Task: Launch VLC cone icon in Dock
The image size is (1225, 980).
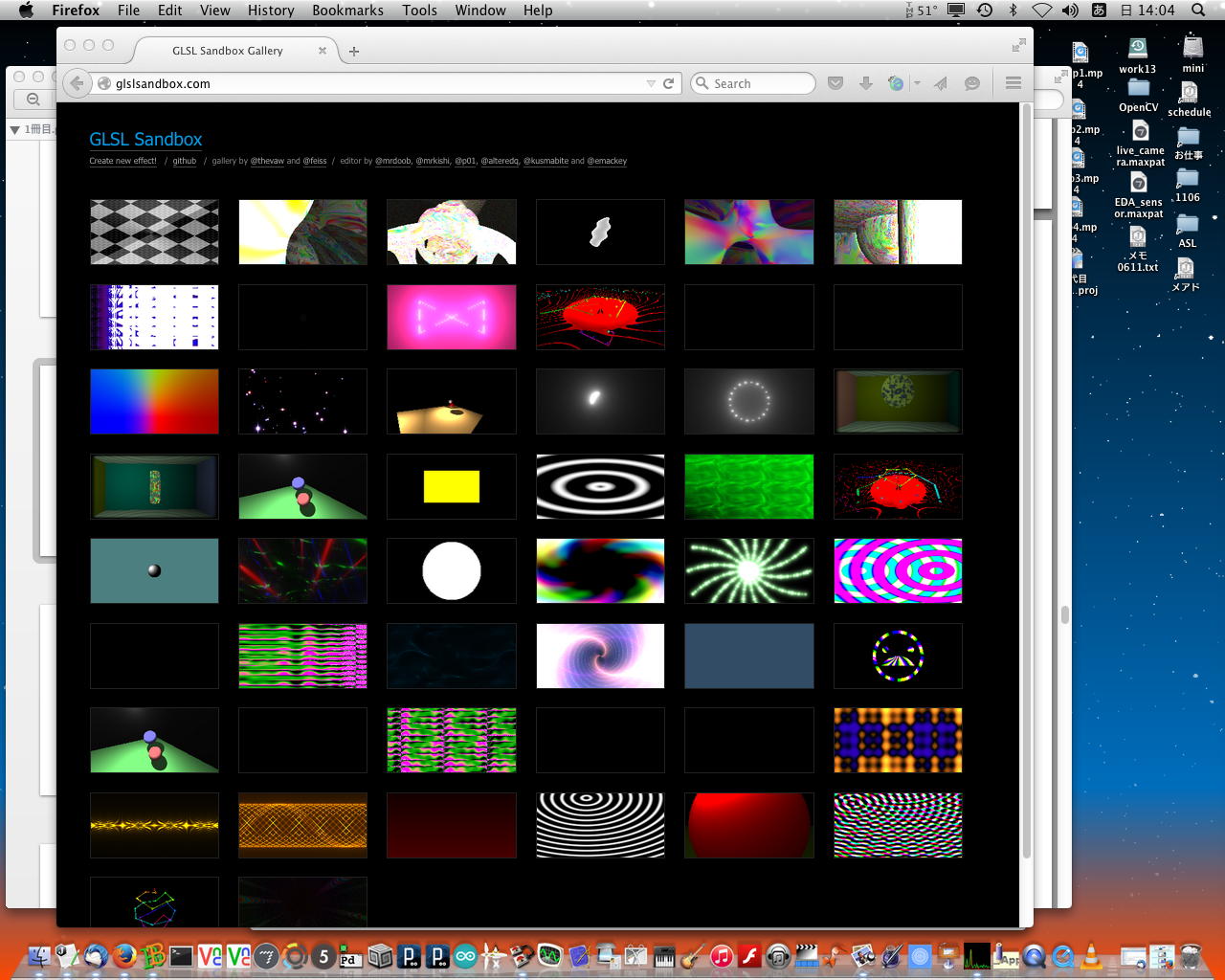Action: [1090, 955]
